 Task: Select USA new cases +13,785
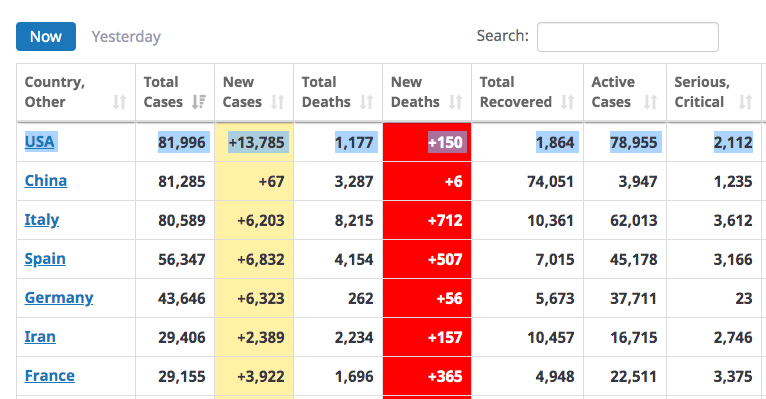(256, 142)
